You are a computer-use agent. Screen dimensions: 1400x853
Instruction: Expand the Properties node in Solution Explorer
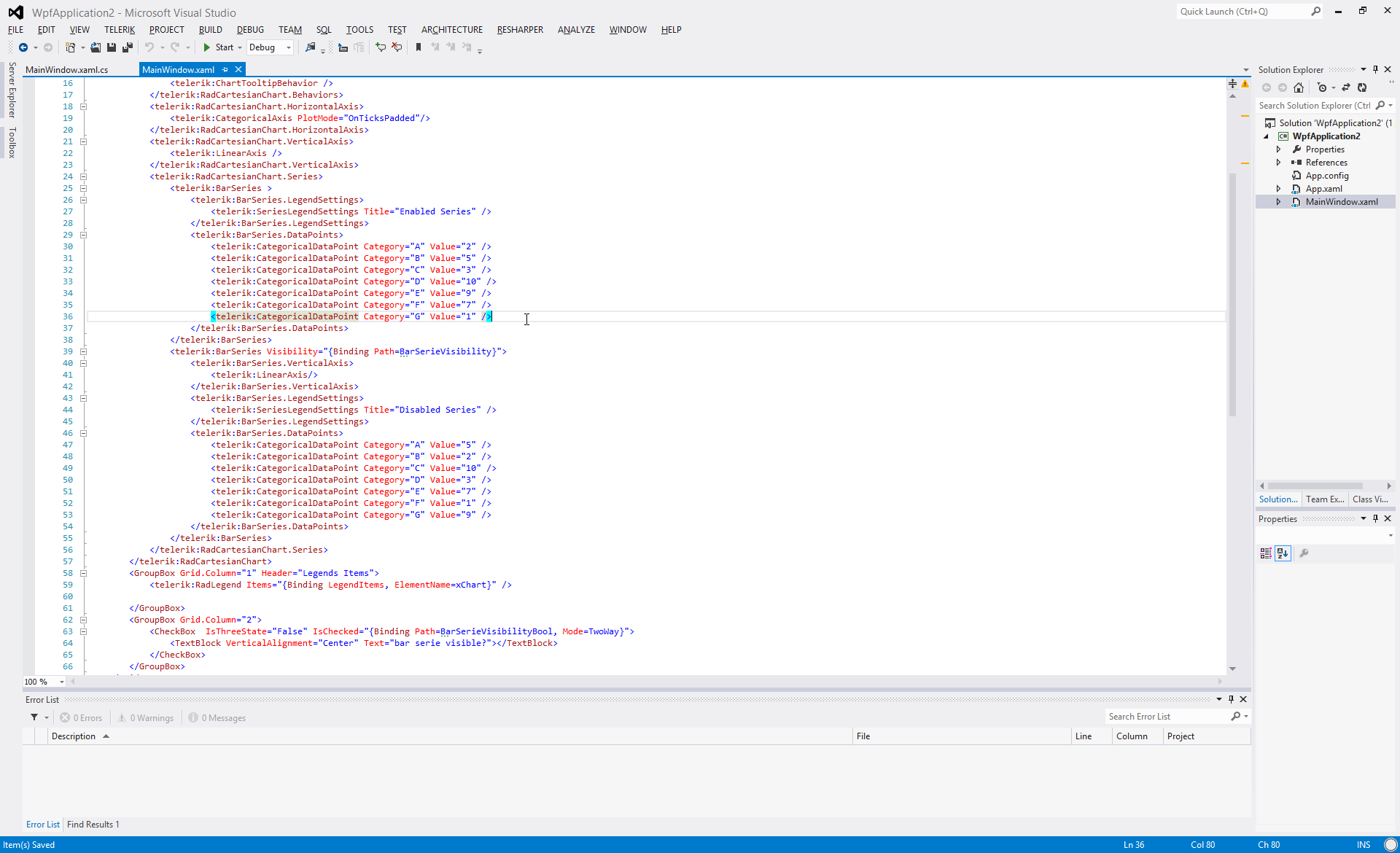(x=1278, y=149)
